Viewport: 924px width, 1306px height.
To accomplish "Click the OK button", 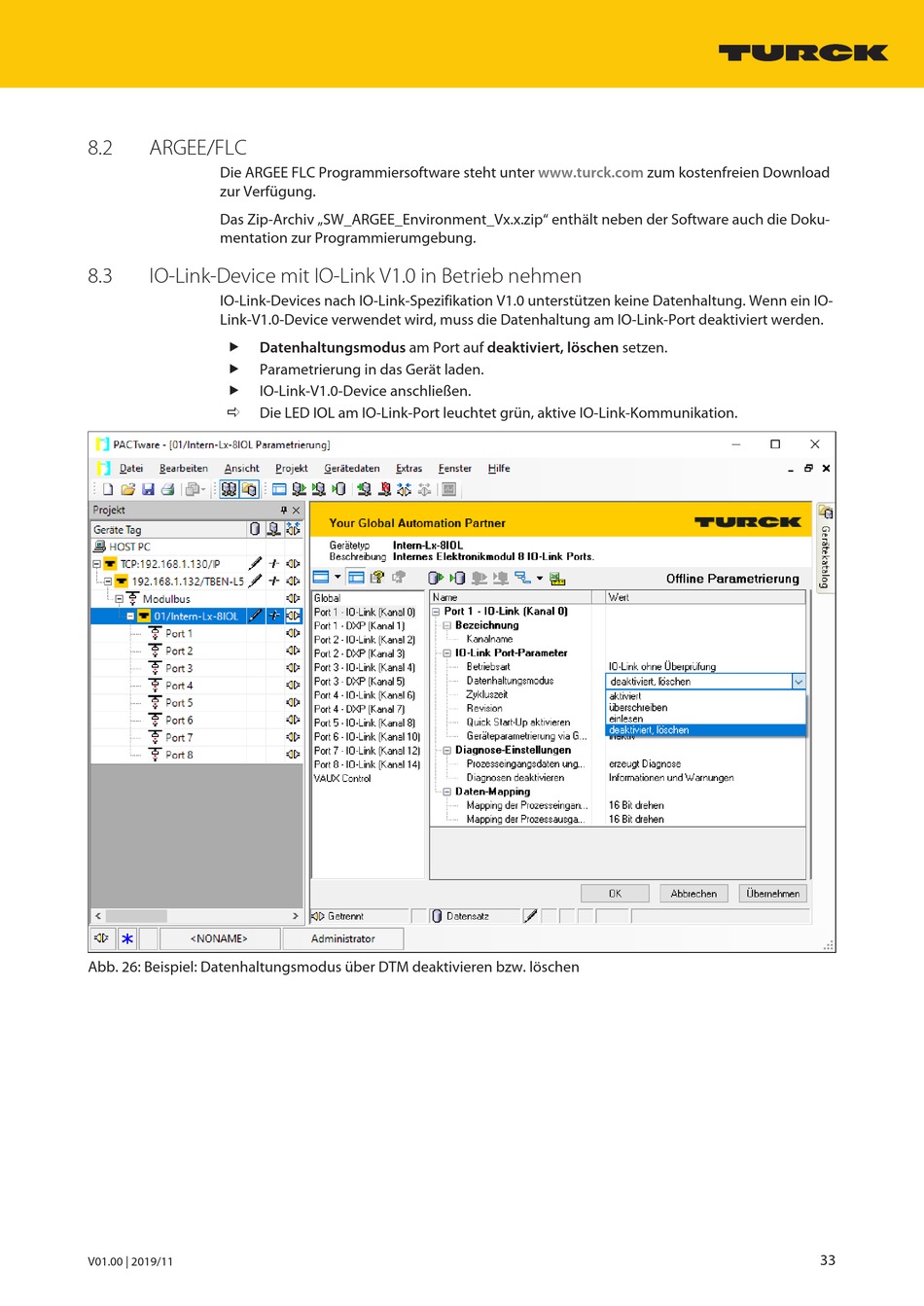I will point(615,894).
